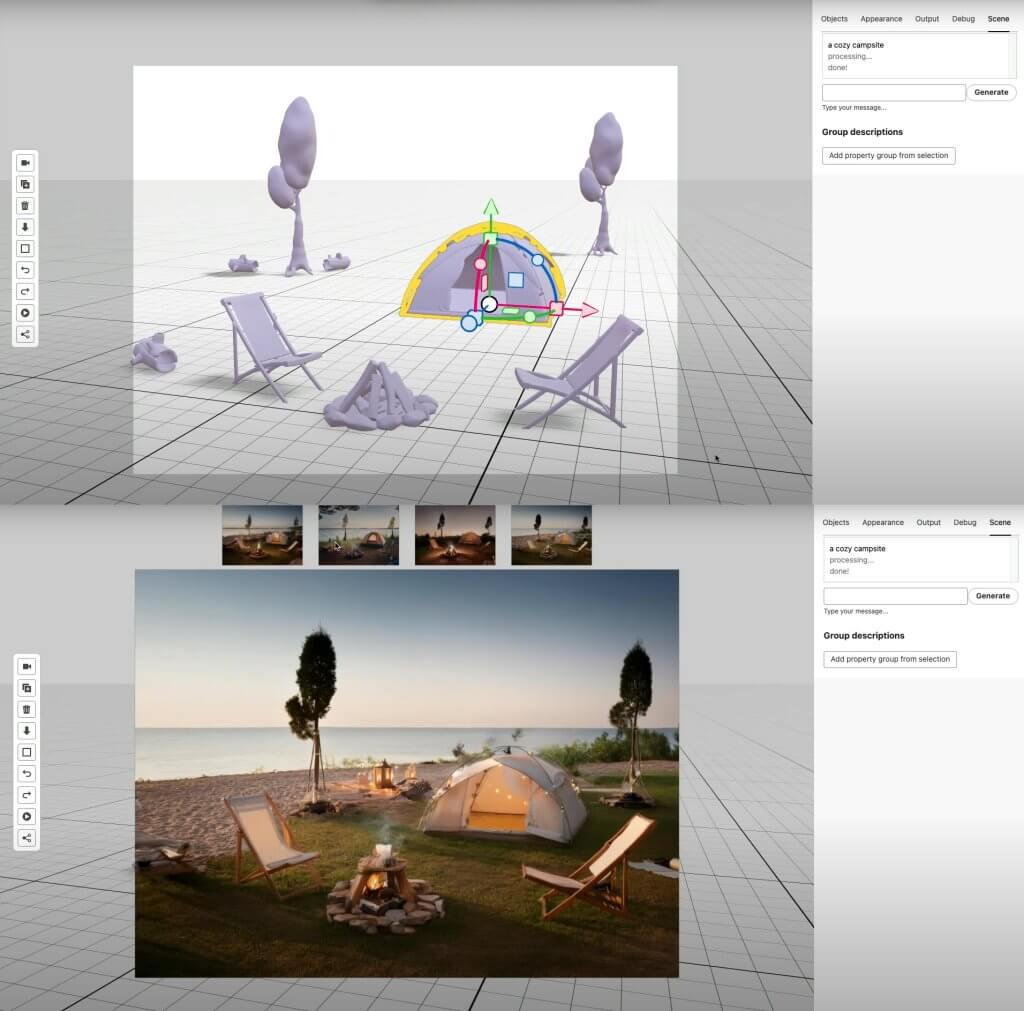Viewport: 1024px width, 1011px height.
Task: Open the Objects tab above the gray model panel
Action: click(834, 19)
